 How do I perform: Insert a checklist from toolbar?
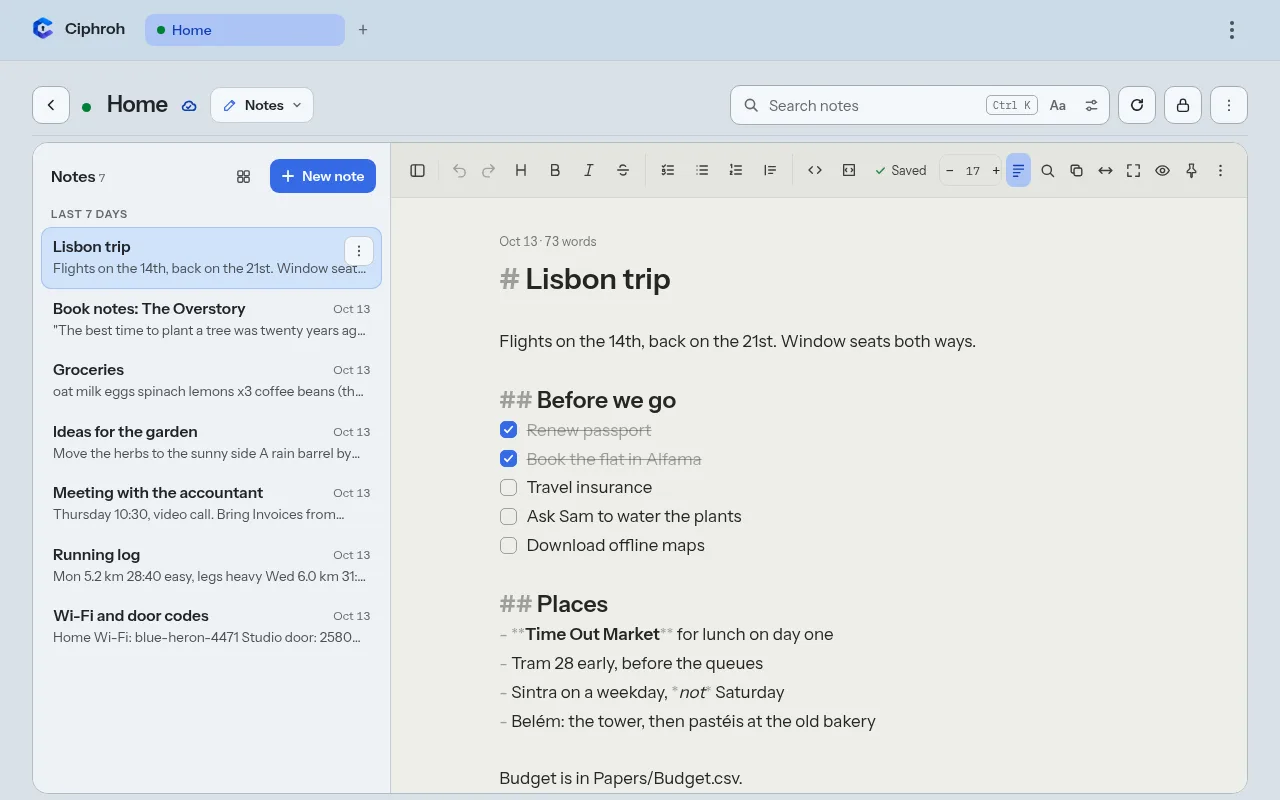(668, 171)
